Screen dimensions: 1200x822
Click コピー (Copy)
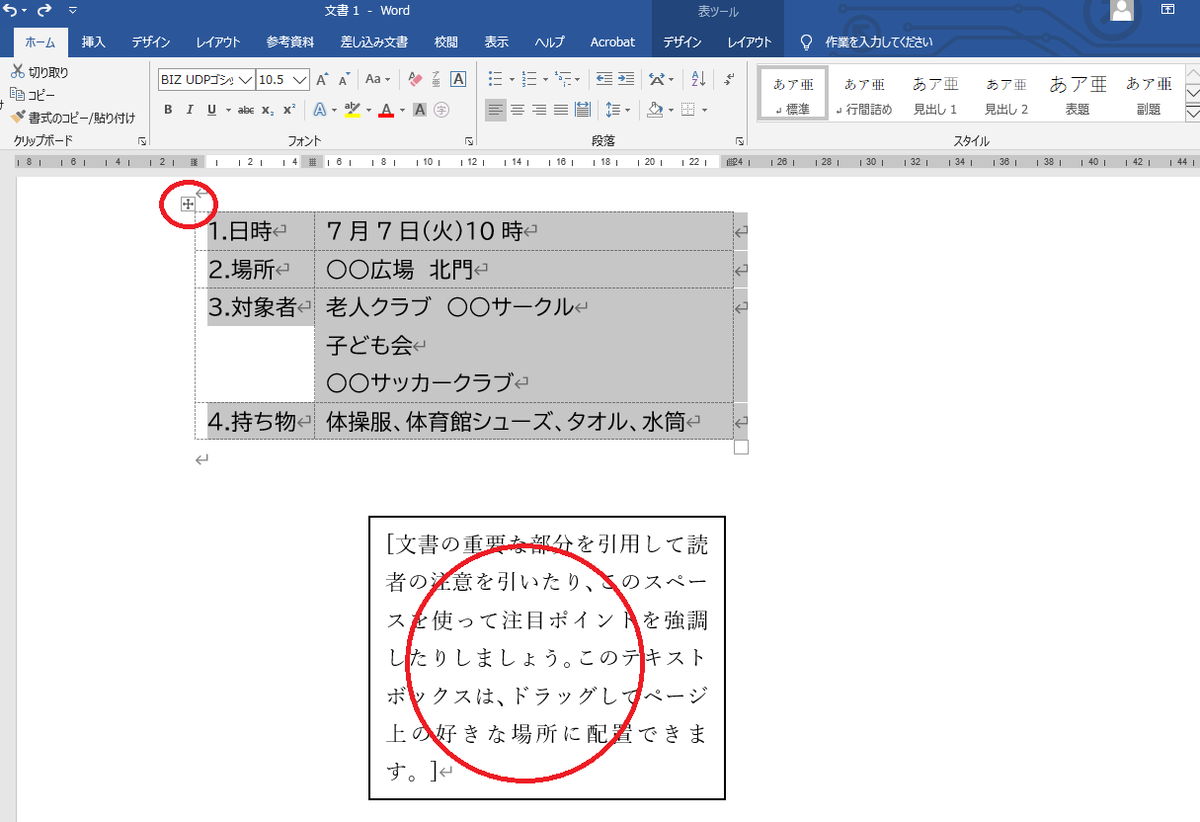pos(33,95)
